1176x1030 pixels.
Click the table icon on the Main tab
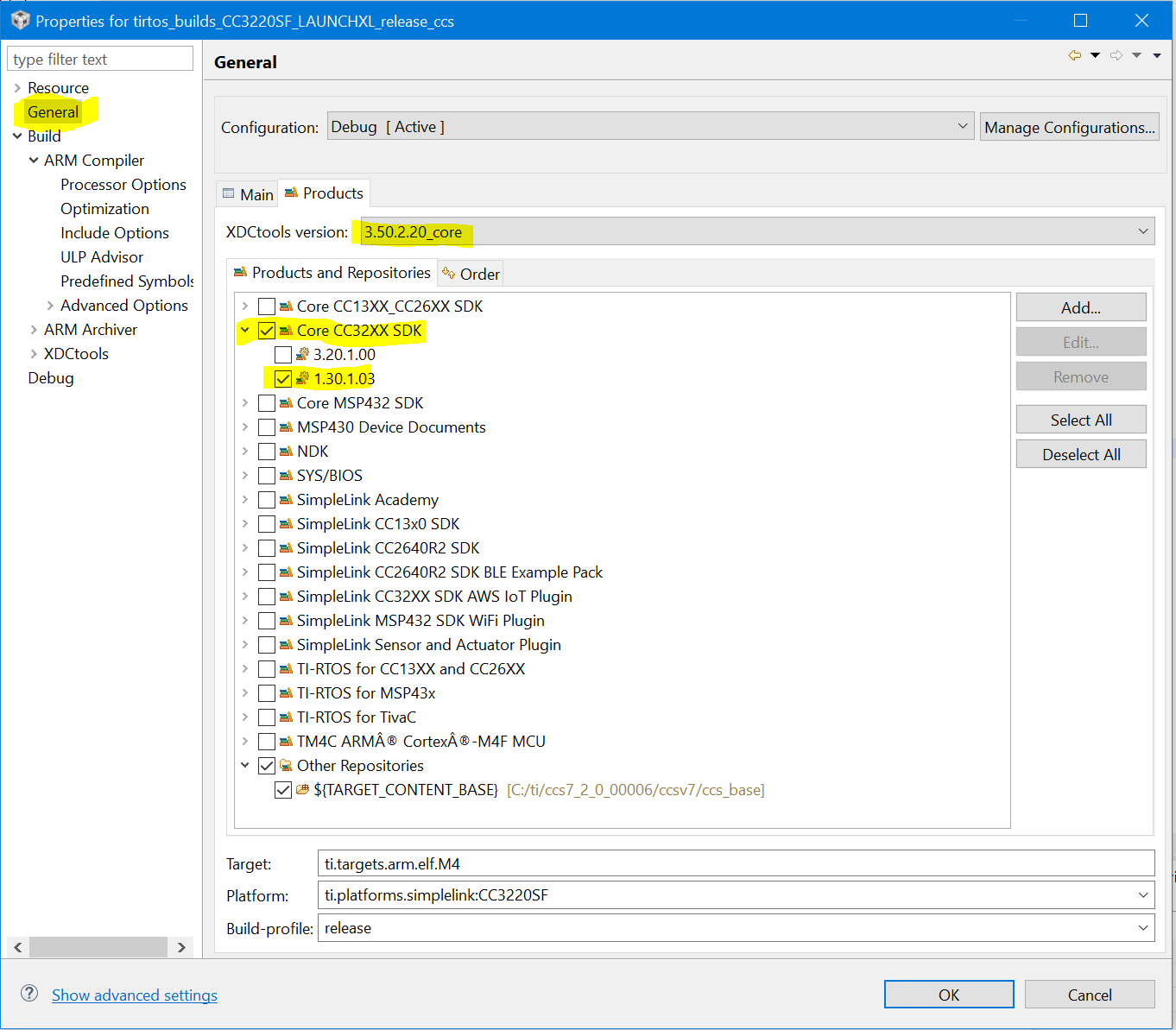(227, 193)
